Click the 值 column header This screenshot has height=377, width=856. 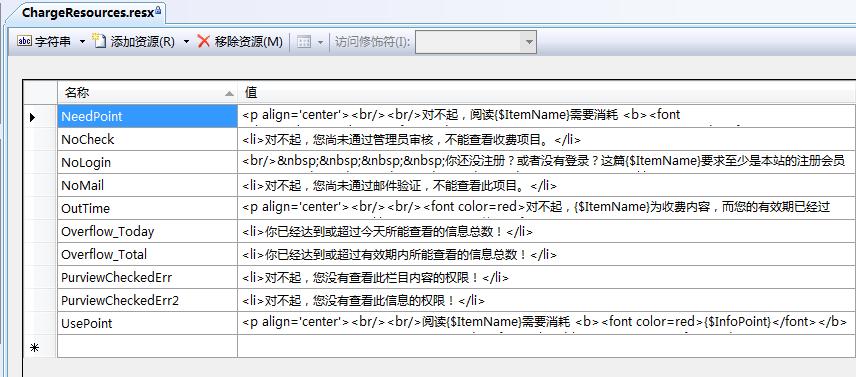[x=546, y=93]
